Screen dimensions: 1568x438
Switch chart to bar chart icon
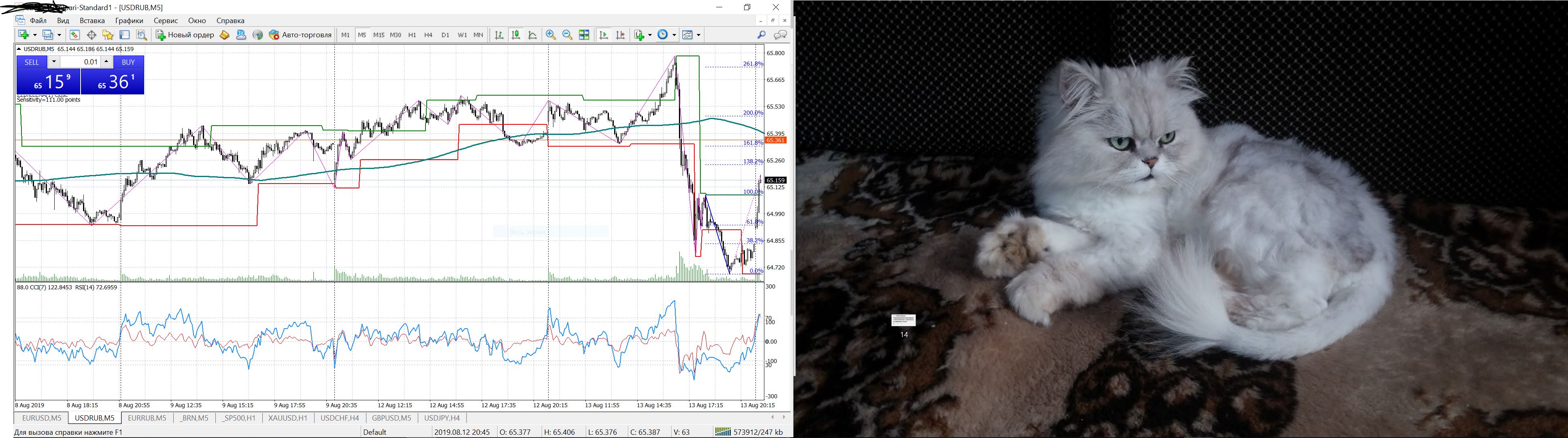click(499, 35)
